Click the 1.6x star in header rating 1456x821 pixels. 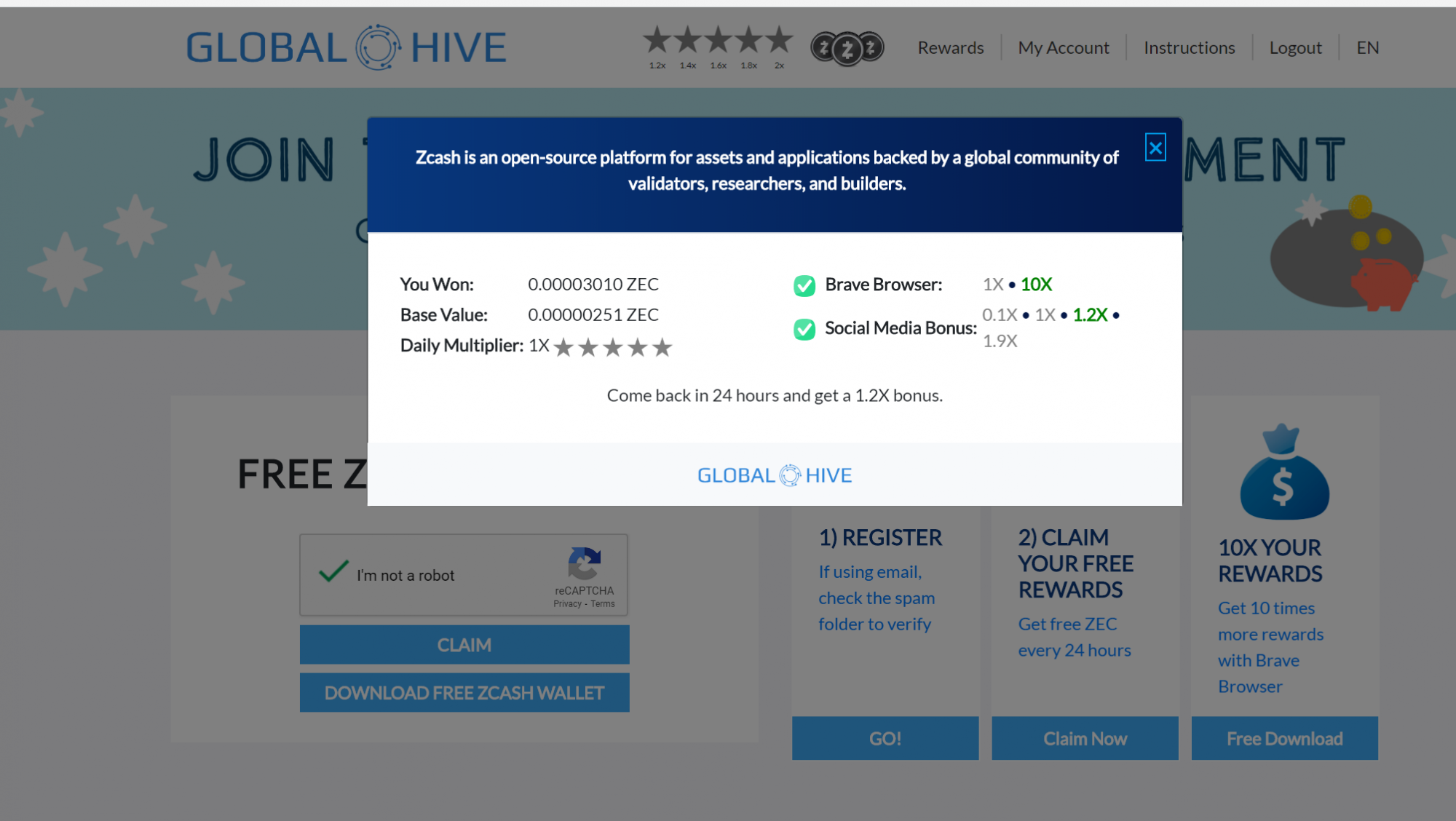coord(719,40)
